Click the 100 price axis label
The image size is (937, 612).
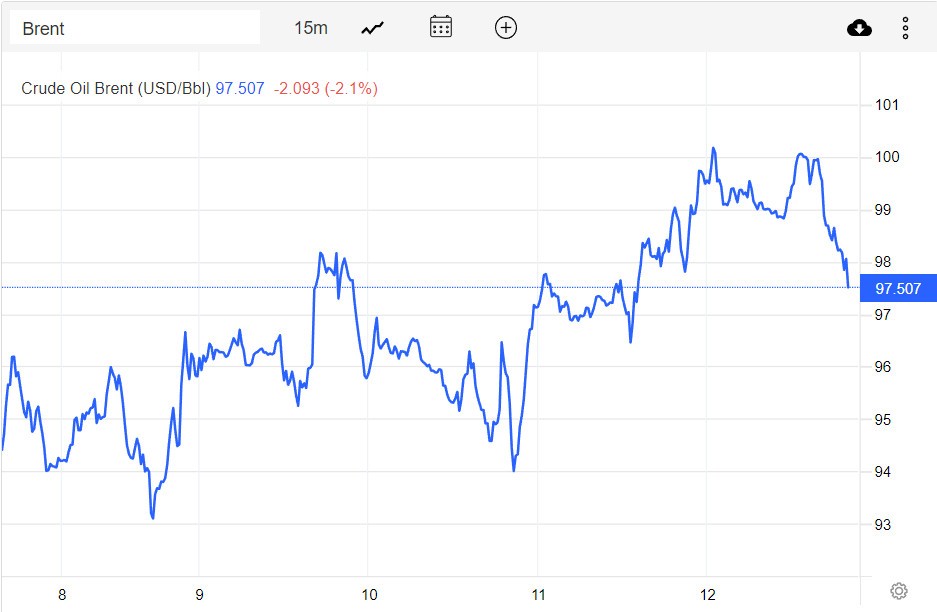(887, 157)
